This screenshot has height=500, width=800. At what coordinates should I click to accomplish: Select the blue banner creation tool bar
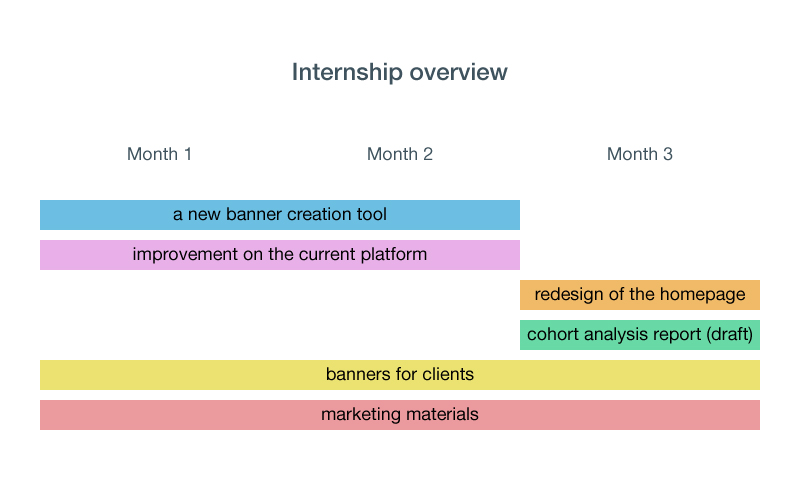[280, 215]
